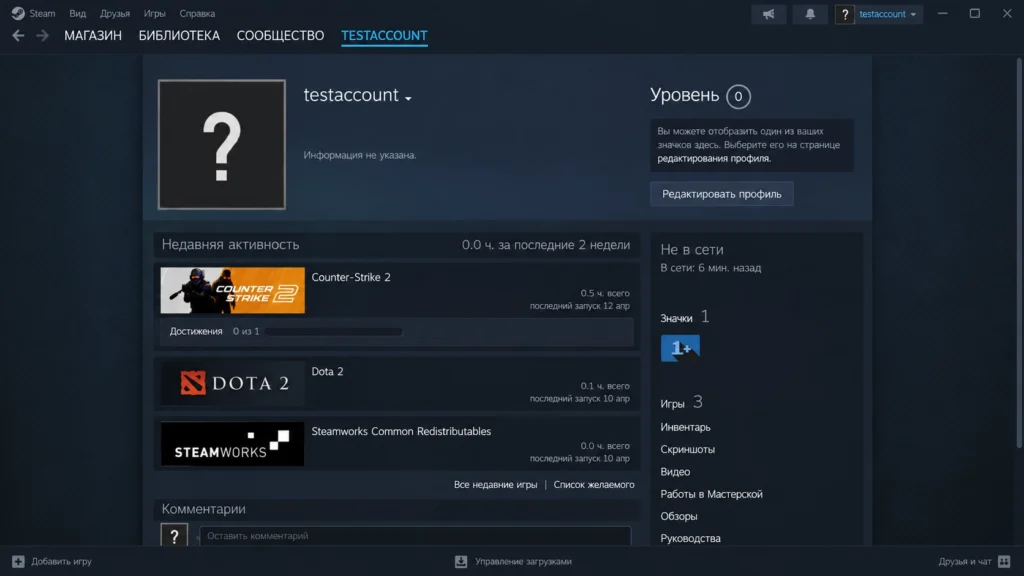Screen dimensions: 1024x576
Task: Expand the testaccount profile name dropdown
Action: coord(408,98)
